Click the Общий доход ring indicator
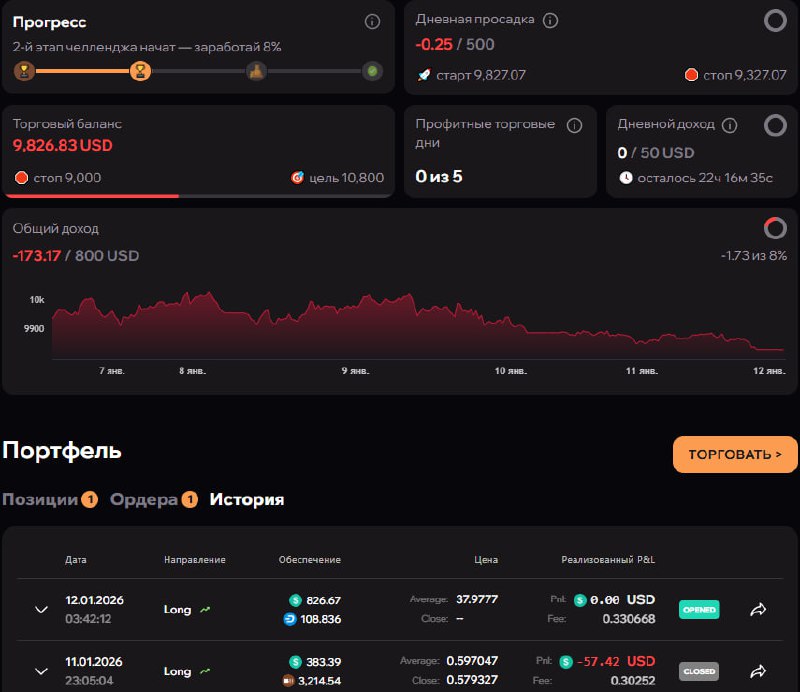 (775, 228)
